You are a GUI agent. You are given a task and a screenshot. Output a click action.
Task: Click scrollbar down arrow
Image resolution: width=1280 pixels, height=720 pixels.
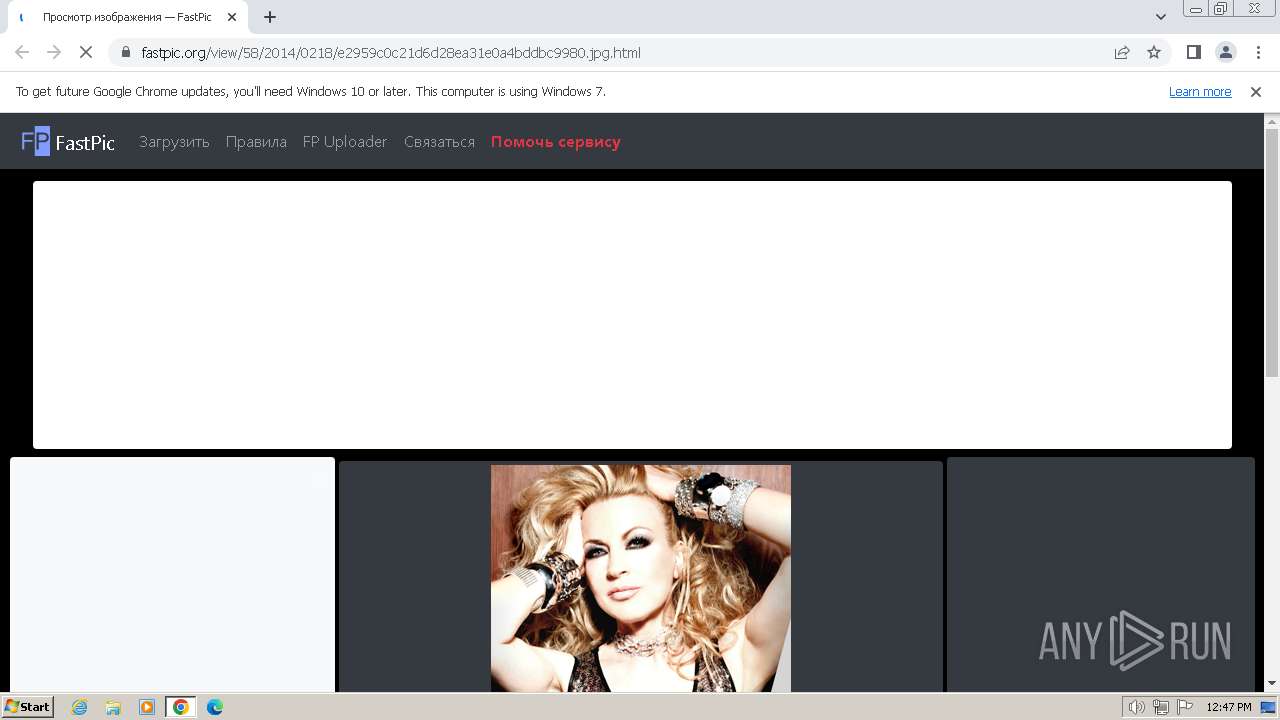pos(1272,684)
